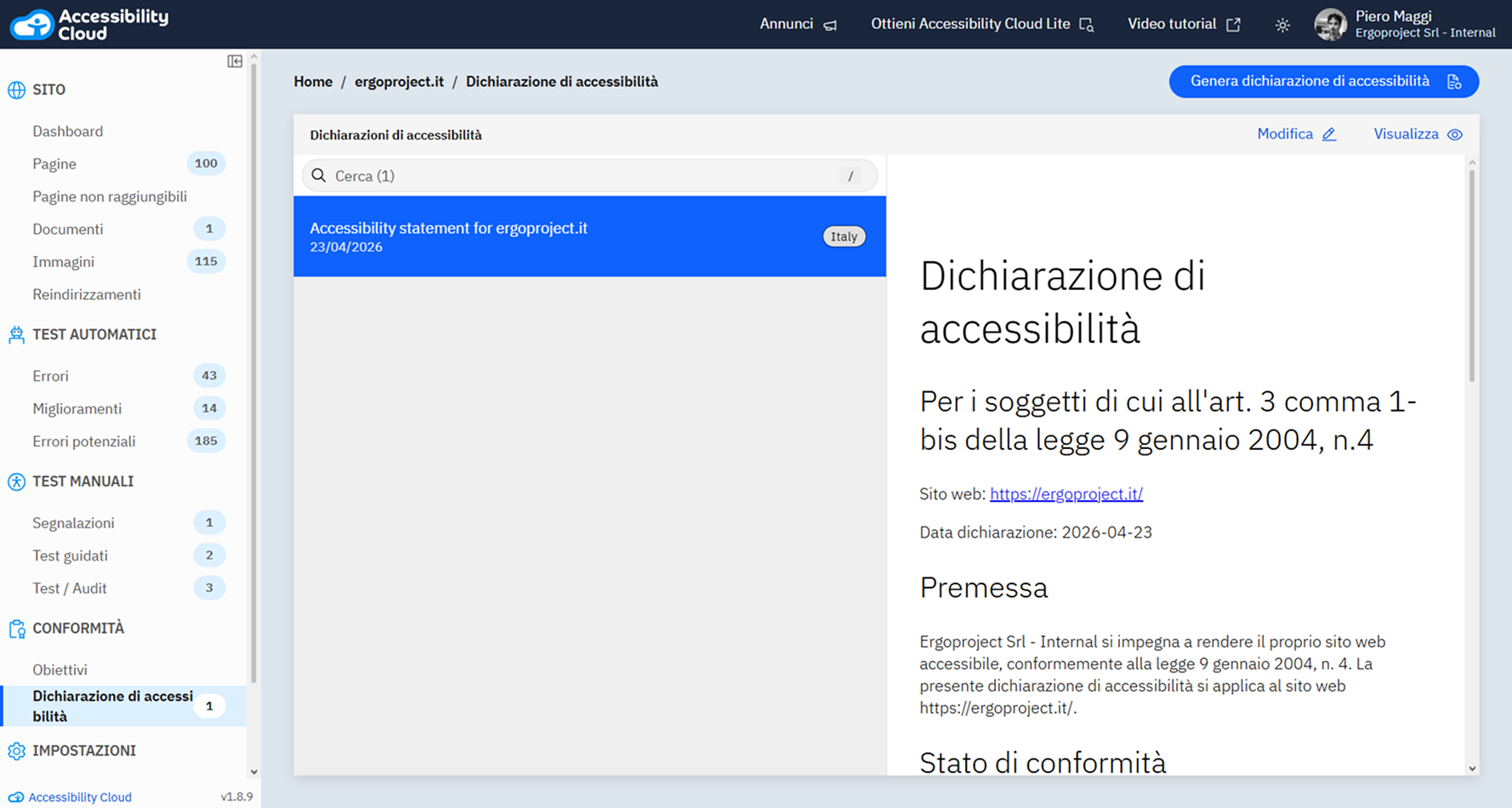Open Test guidati

(71, 555)
